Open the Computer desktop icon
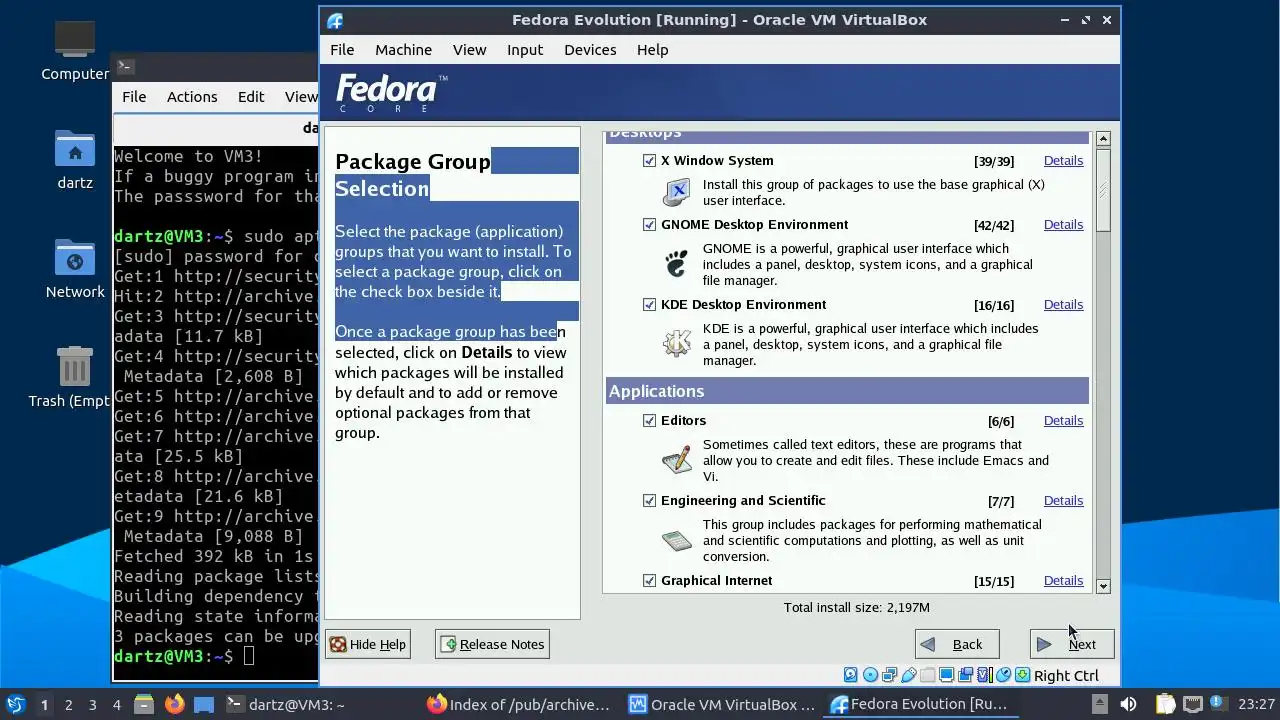This screenshot has width=1280, height=720. (x=75, y=50)
